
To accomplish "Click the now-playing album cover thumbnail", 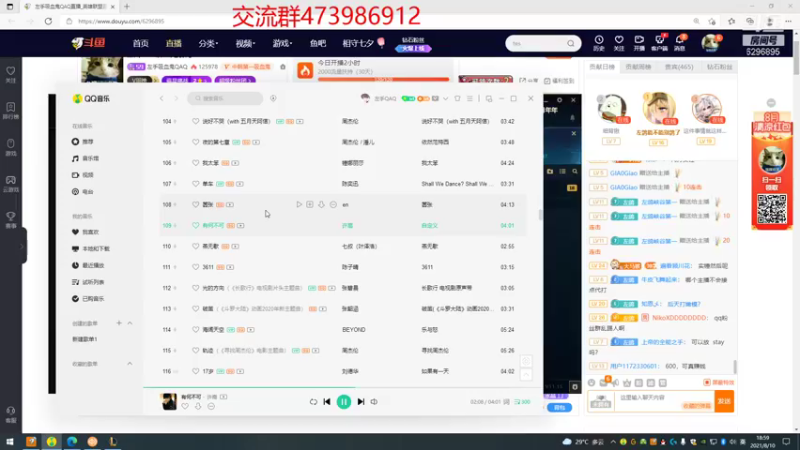I will (x=169, y=402).
